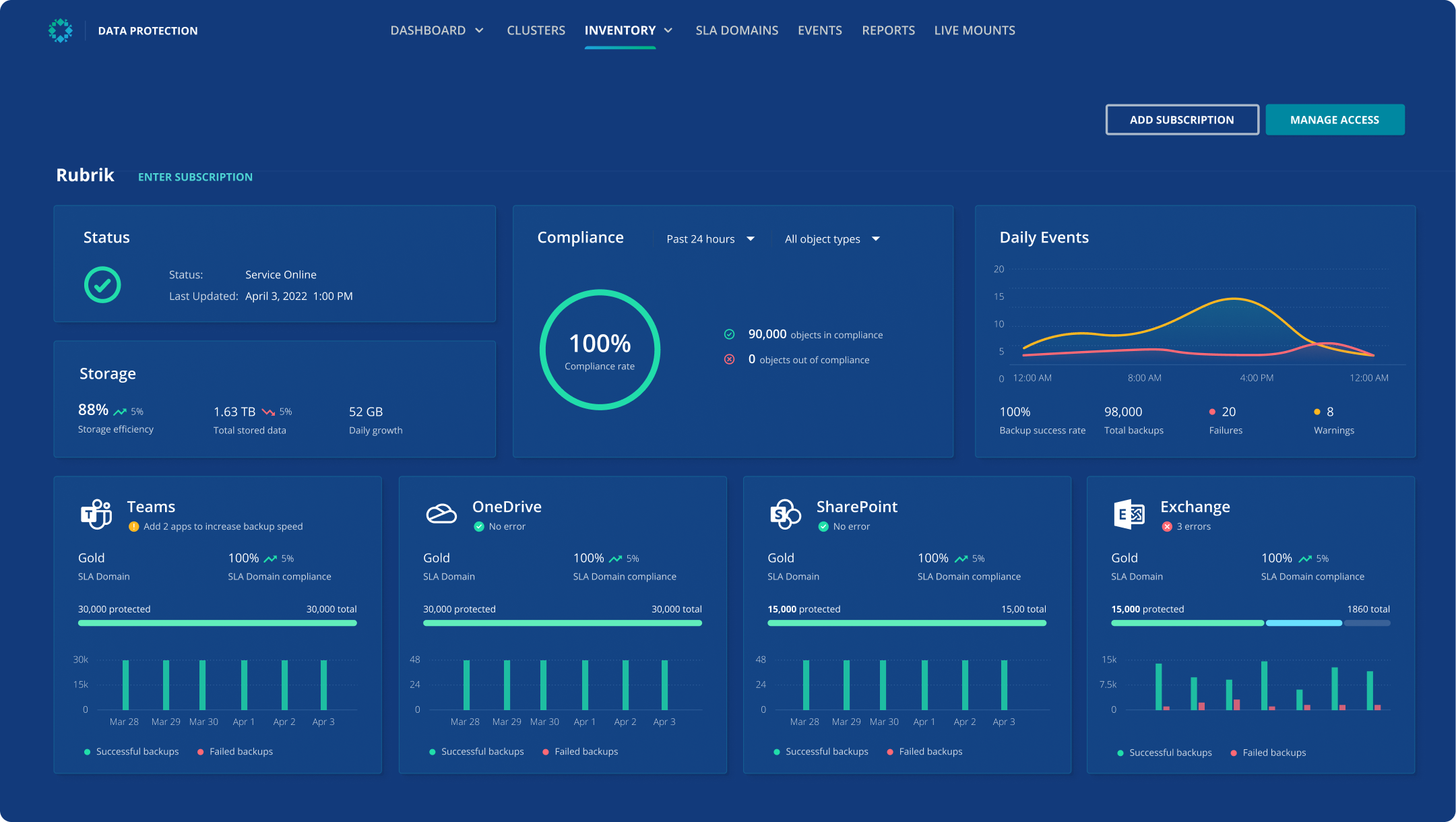1456x822 pixels.
Task: Click the red downward trend arrow next to 1.63 TB
Action: point(268,412)
